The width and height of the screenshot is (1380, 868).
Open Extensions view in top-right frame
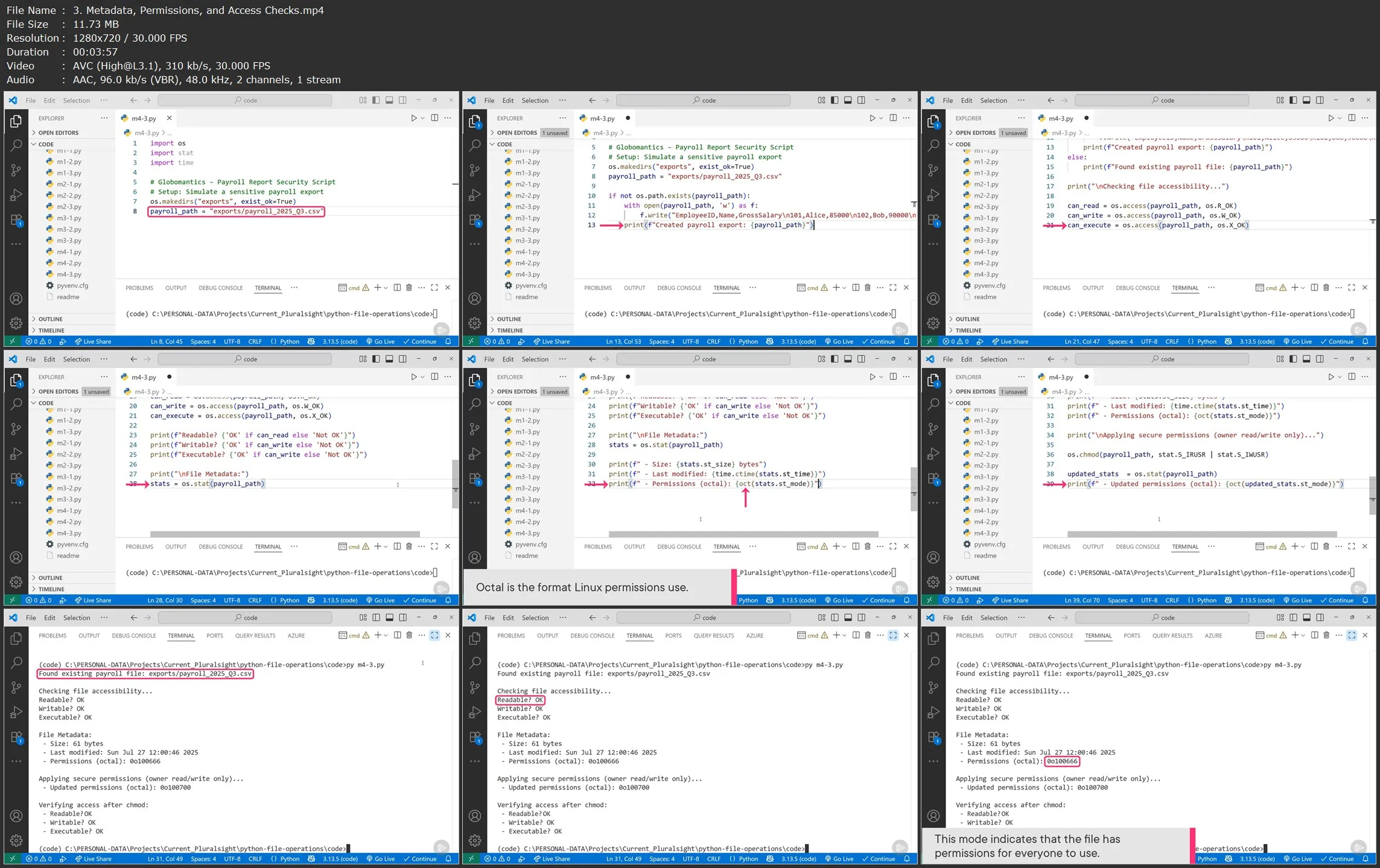click(933, 220)
